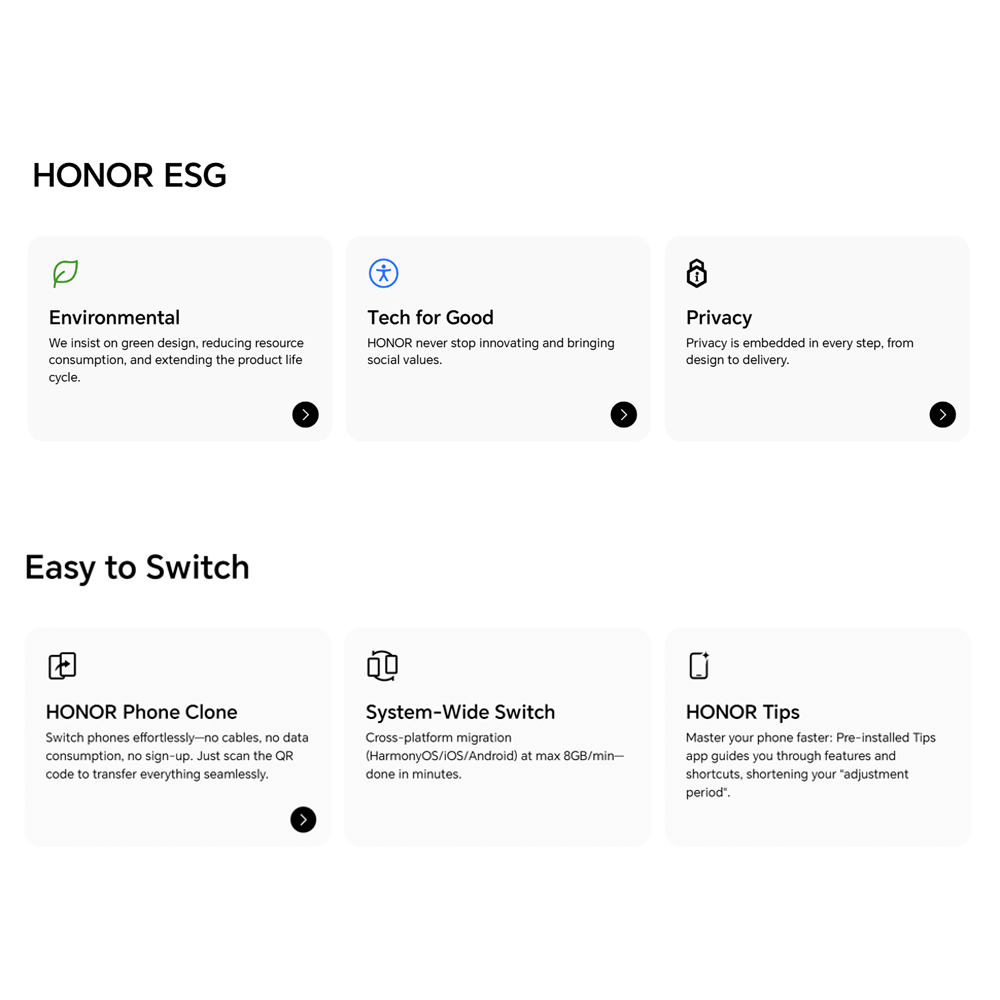Select the System-Wide Switch dual-phone icon
The height and width of the screenshot is (1000, 1000).
coord(382,665)
